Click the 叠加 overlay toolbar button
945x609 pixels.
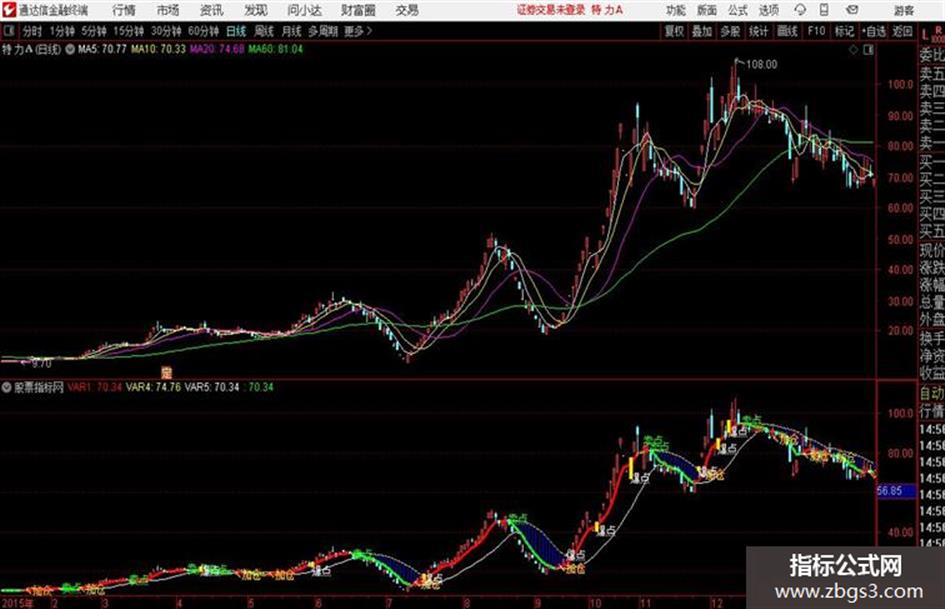[702, 31]
